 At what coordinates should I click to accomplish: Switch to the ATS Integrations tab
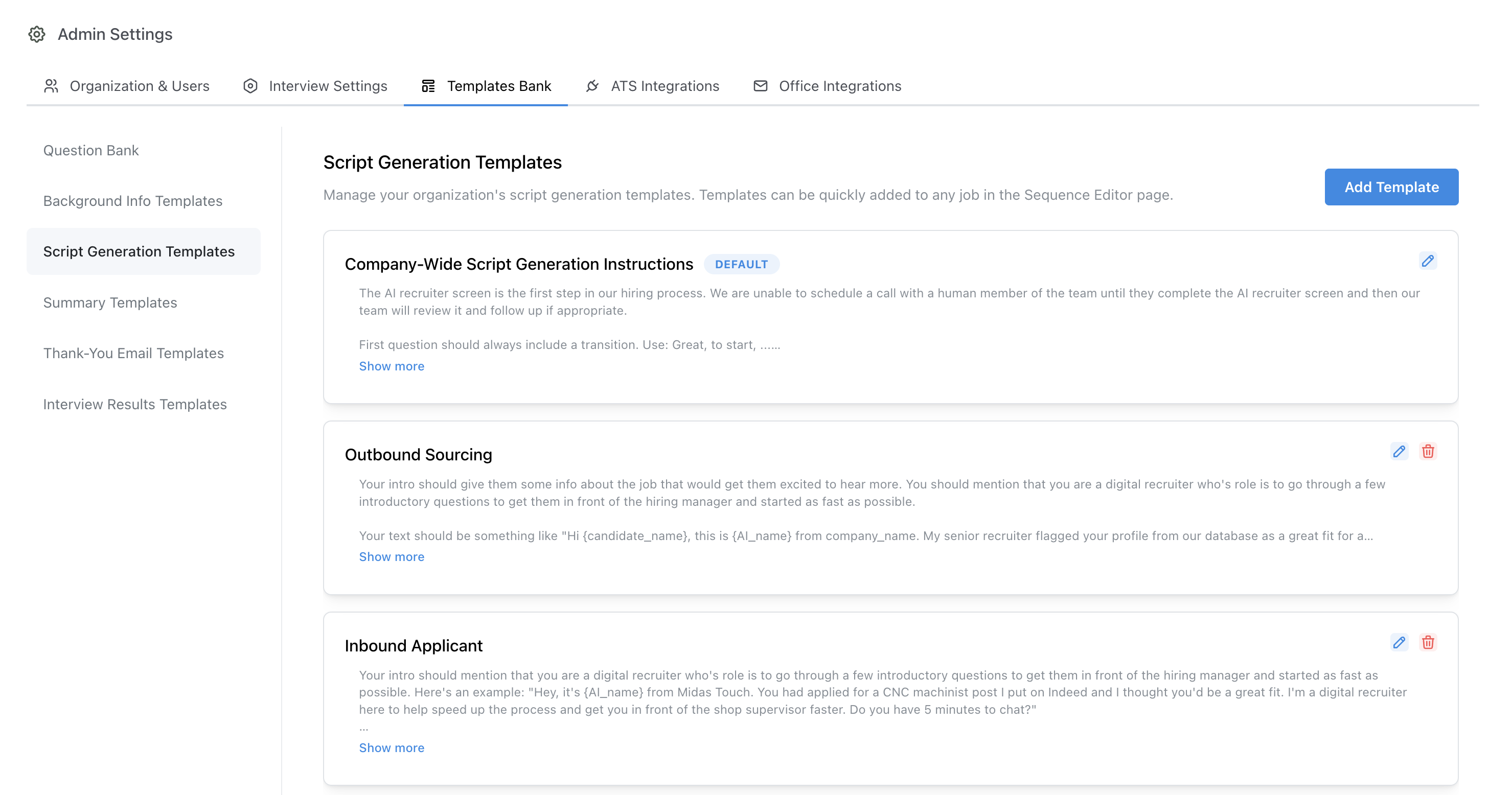664,86
